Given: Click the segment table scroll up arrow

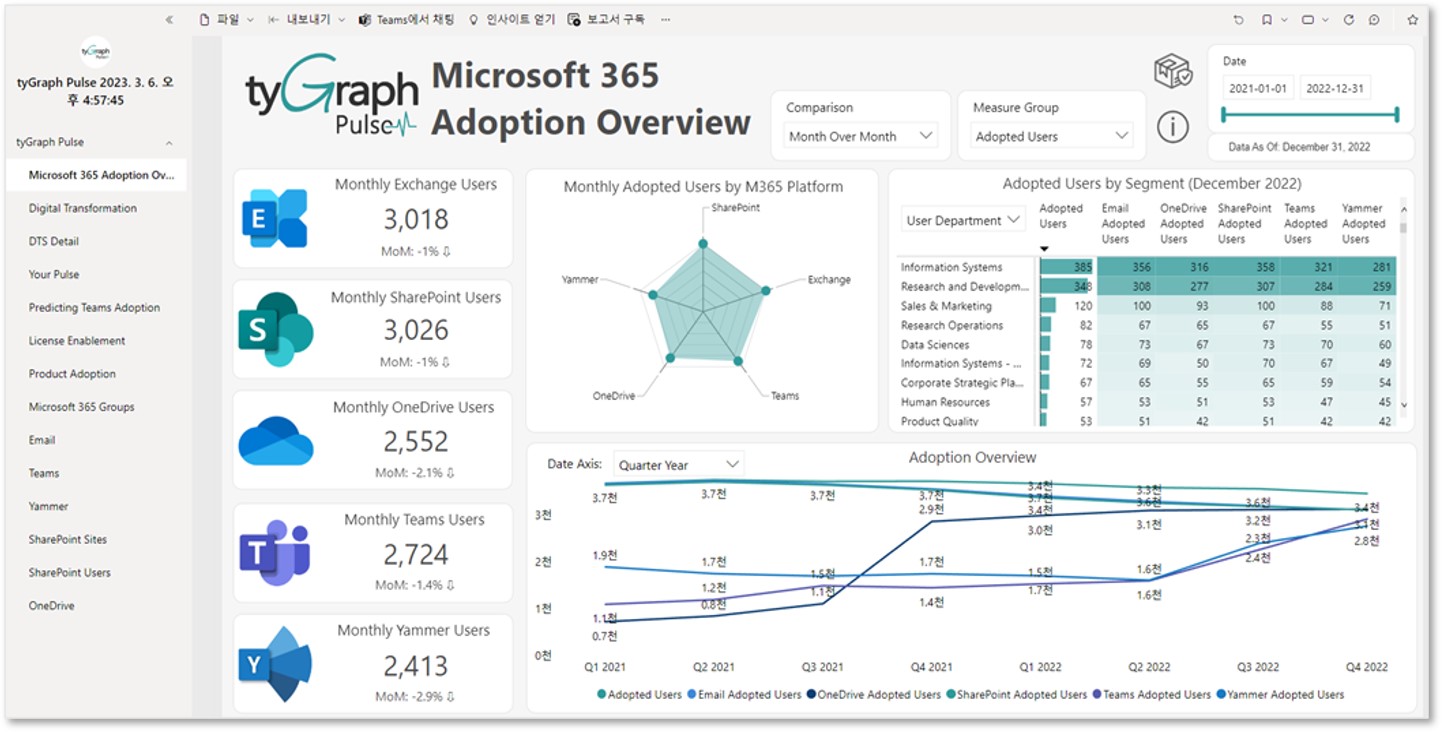Looking at the screenshot, I should 1404,209.
